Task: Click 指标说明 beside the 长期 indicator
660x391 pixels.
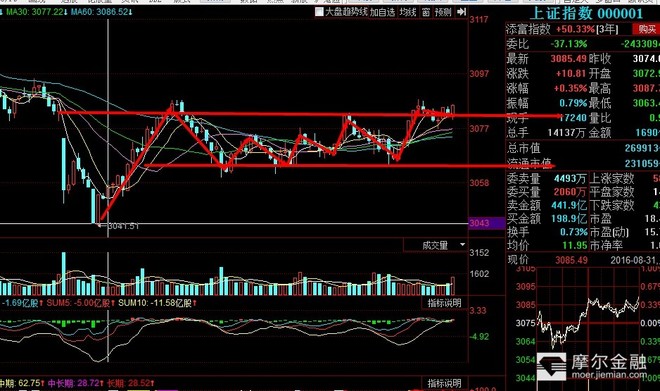Action: click(444, 383)
